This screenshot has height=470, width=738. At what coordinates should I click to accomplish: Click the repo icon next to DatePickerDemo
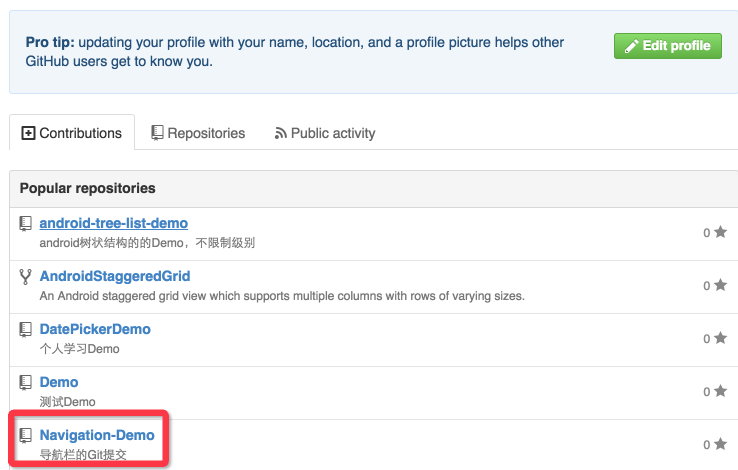[26, 329]
